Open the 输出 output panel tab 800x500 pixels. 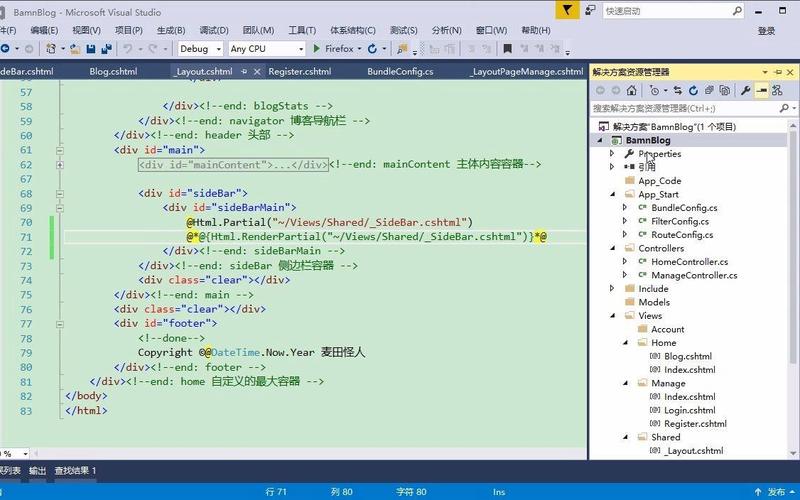coord(37,470)
